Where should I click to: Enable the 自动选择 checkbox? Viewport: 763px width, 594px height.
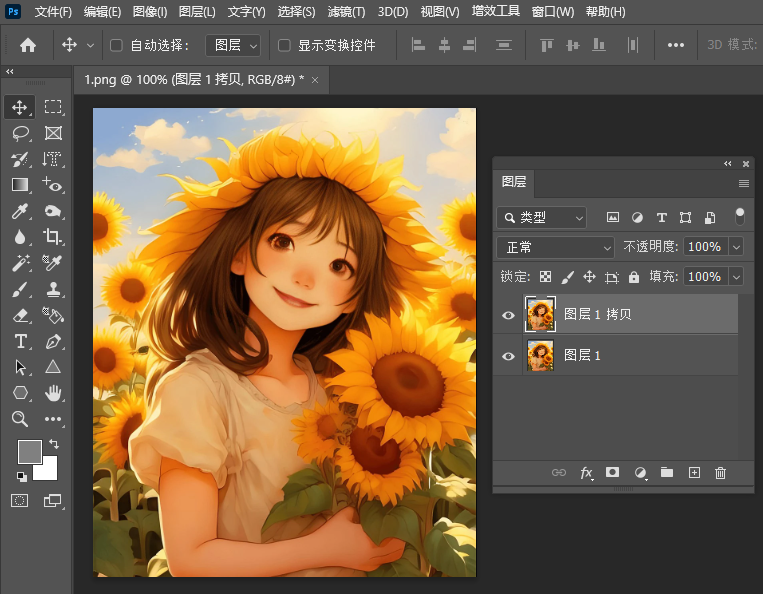pos(116,45)
